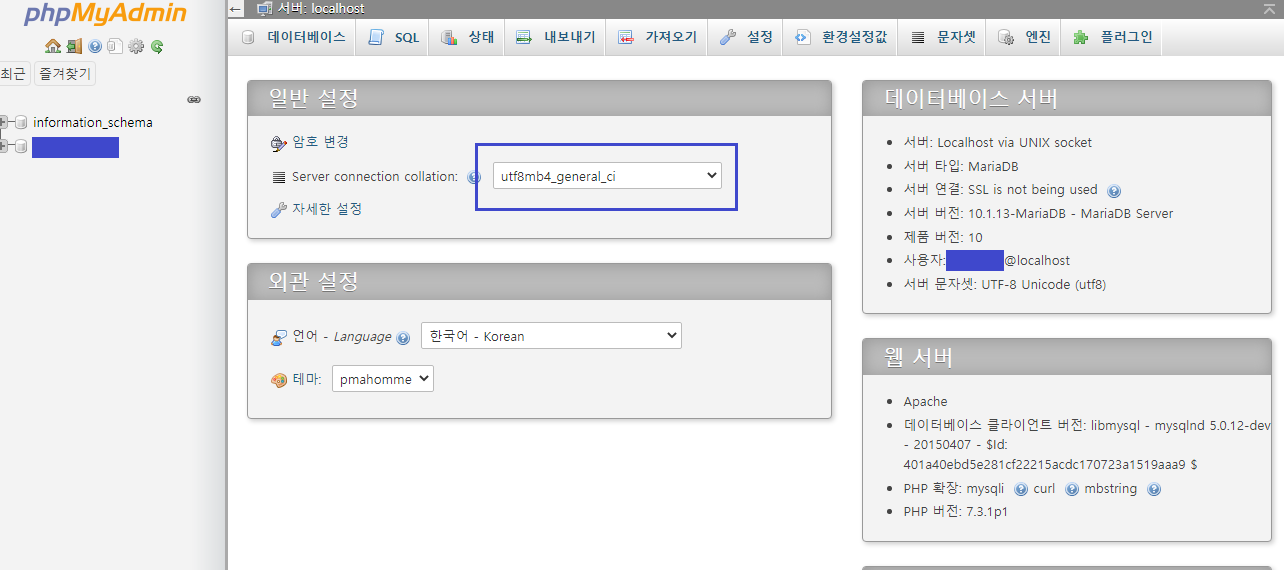Switch to the SQL tab
This screenshot has height=570, width=1284.
pos(394,37)
